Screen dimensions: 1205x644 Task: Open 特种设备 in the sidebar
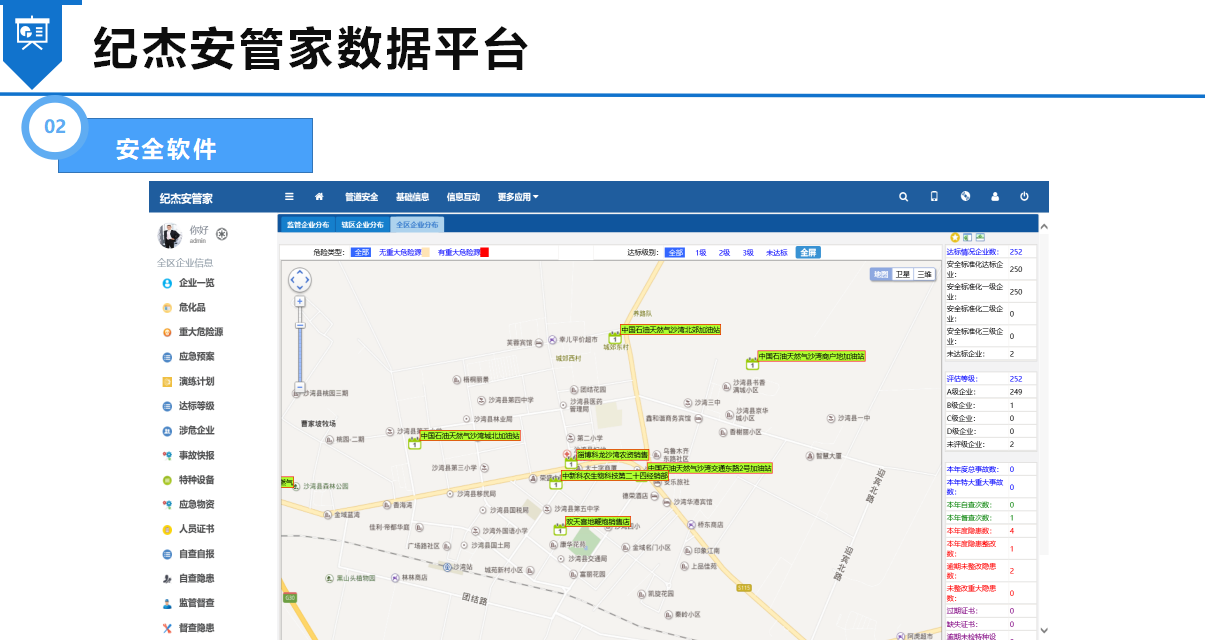(x=196, y=480)
